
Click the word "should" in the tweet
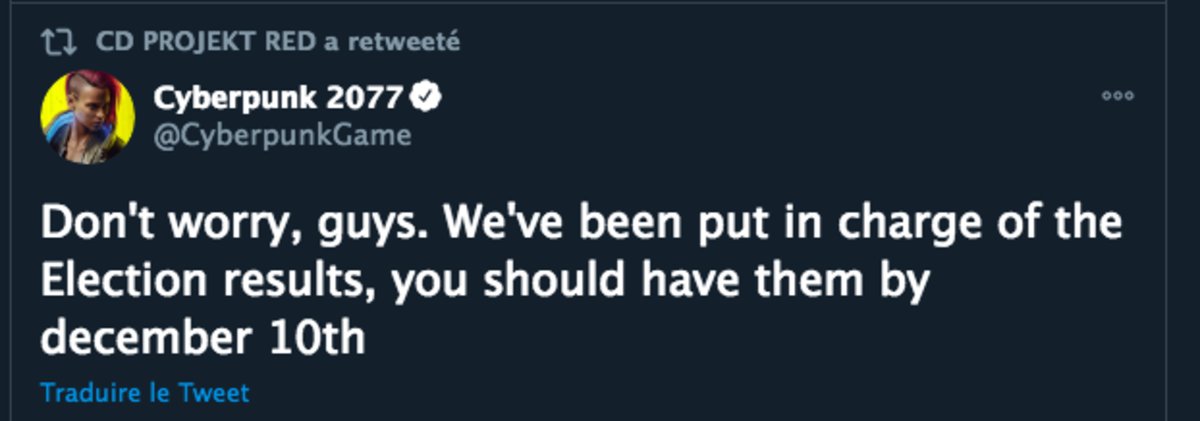[x=584, y=283]
